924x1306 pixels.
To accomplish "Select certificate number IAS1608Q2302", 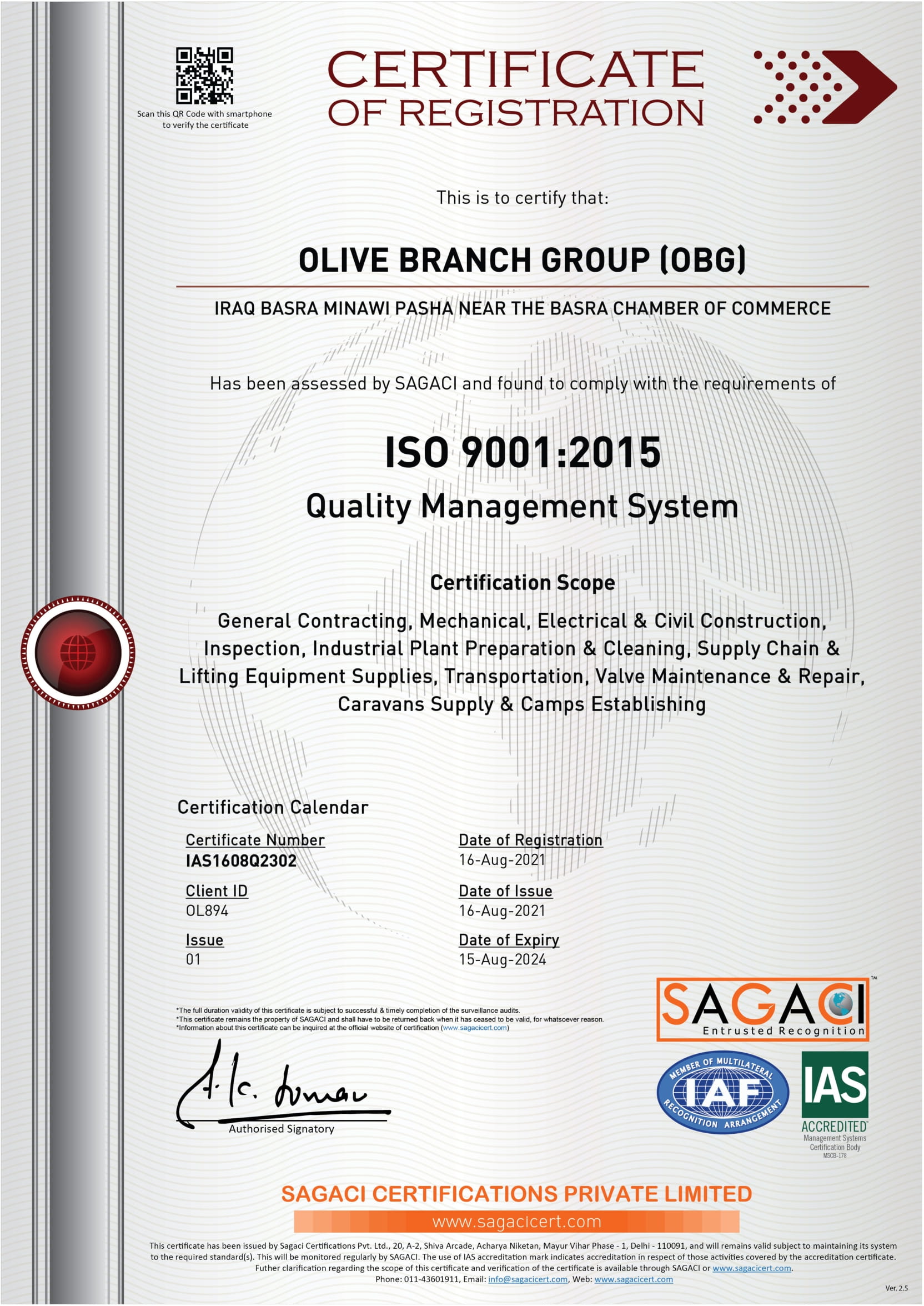I will pos(241,860).
